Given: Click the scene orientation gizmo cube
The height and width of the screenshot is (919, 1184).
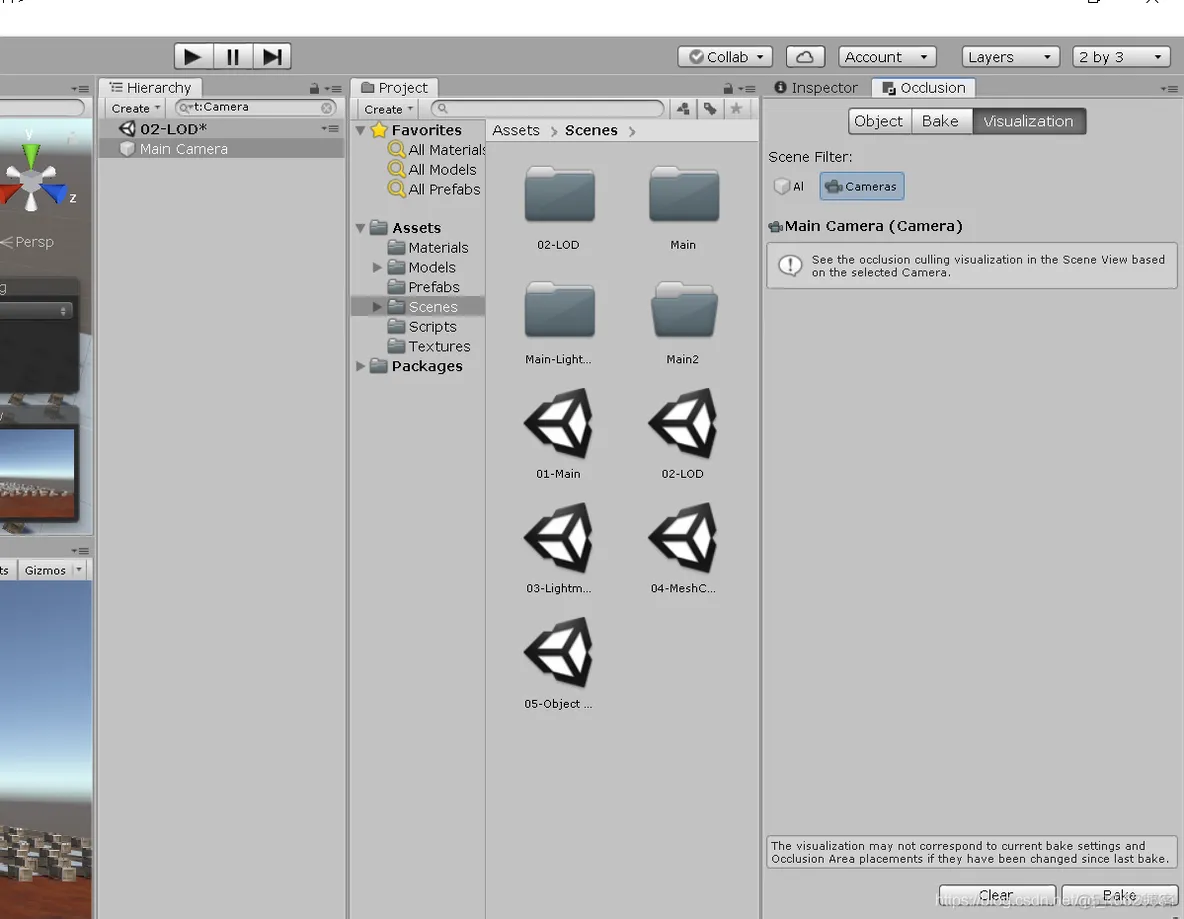Looking at the screenshot, I should click(x=31, y=181).
